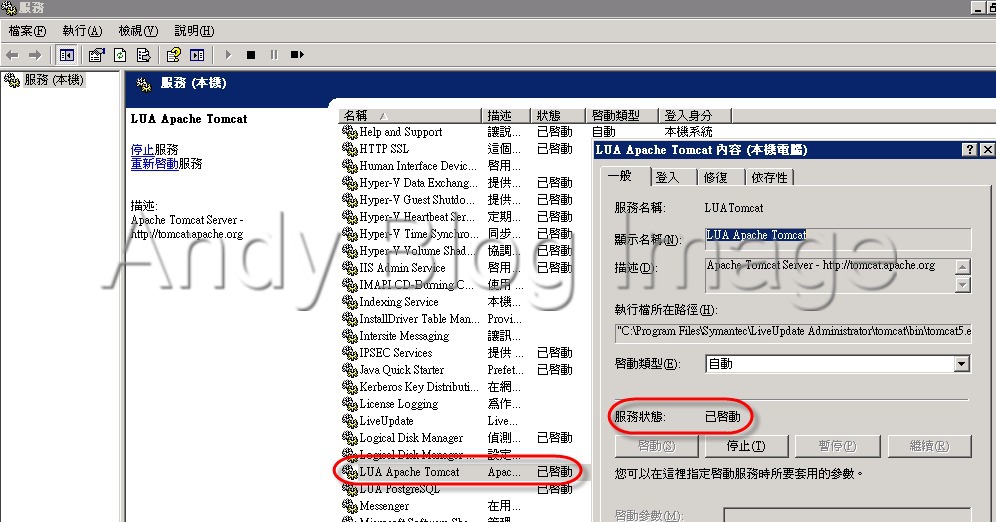Viewport: 996px width, 522px height.
Task: Click the License Logging gear icon
Action: [349, 403]
